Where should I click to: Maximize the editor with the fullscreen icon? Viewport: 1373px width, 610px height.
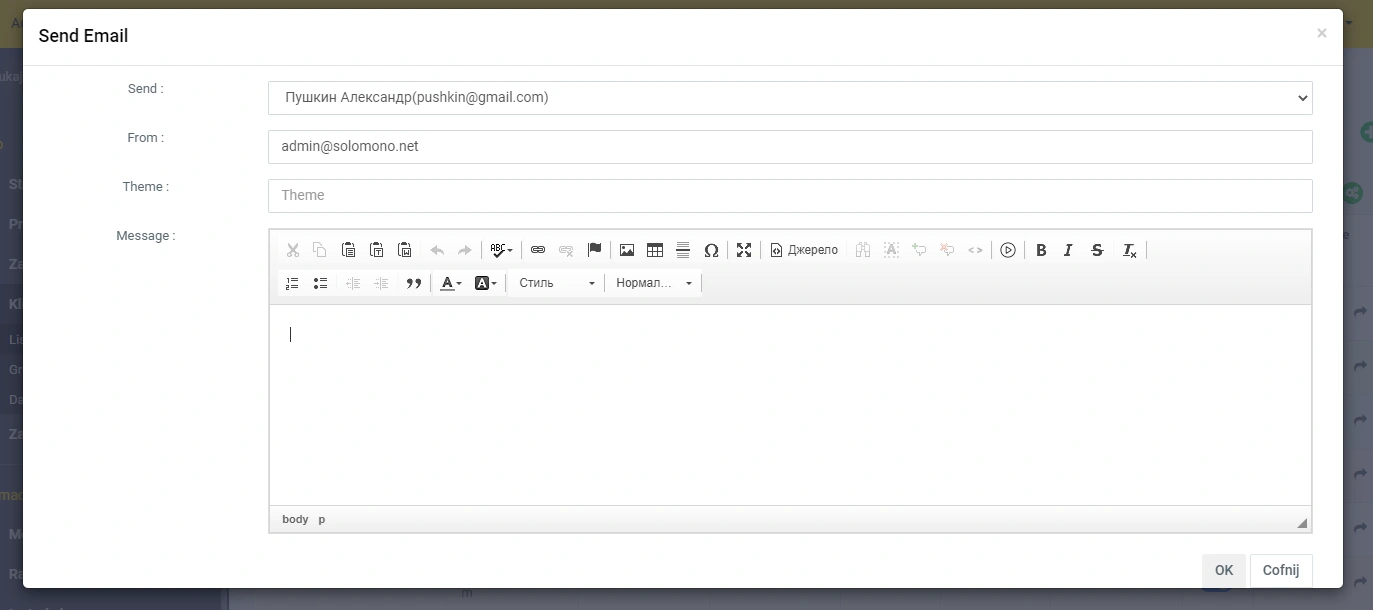(744, 250)
